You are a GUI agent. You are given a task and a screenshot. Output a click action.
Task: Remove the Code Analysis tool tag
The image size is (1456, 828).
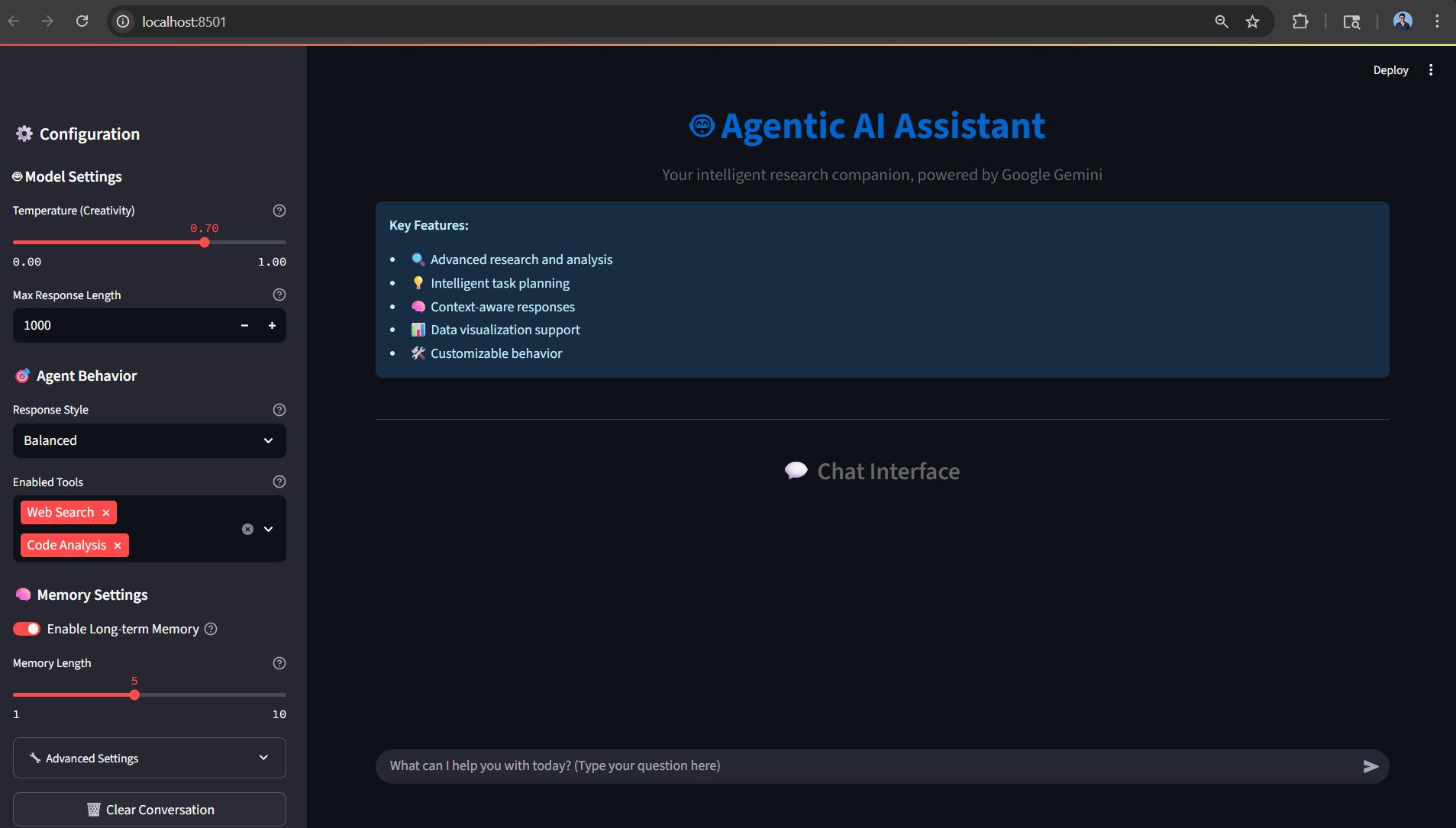117,545
